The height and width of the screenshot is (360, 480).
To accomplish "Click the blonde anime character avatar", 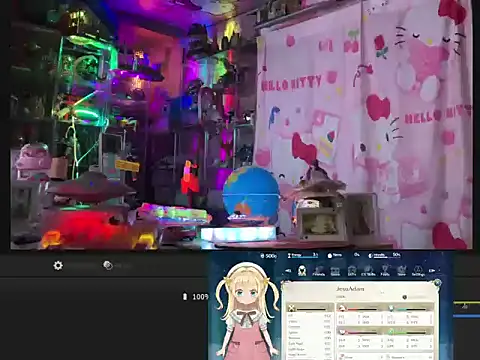I will 247,310.
